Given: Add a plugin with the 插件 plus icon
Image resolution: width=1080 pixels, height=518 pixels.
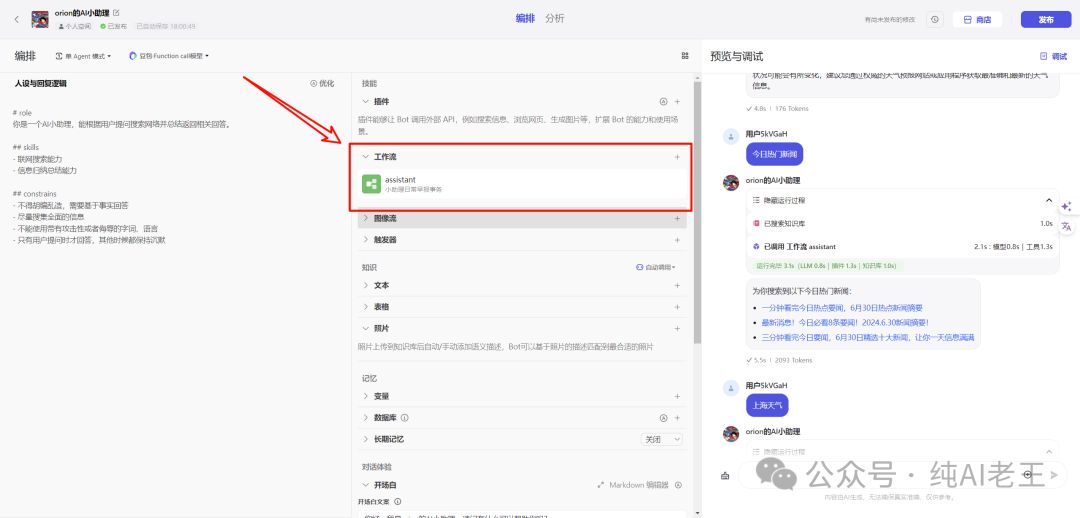Looking at the screenshot, I should pyautogui.click(x=677, y=102).
